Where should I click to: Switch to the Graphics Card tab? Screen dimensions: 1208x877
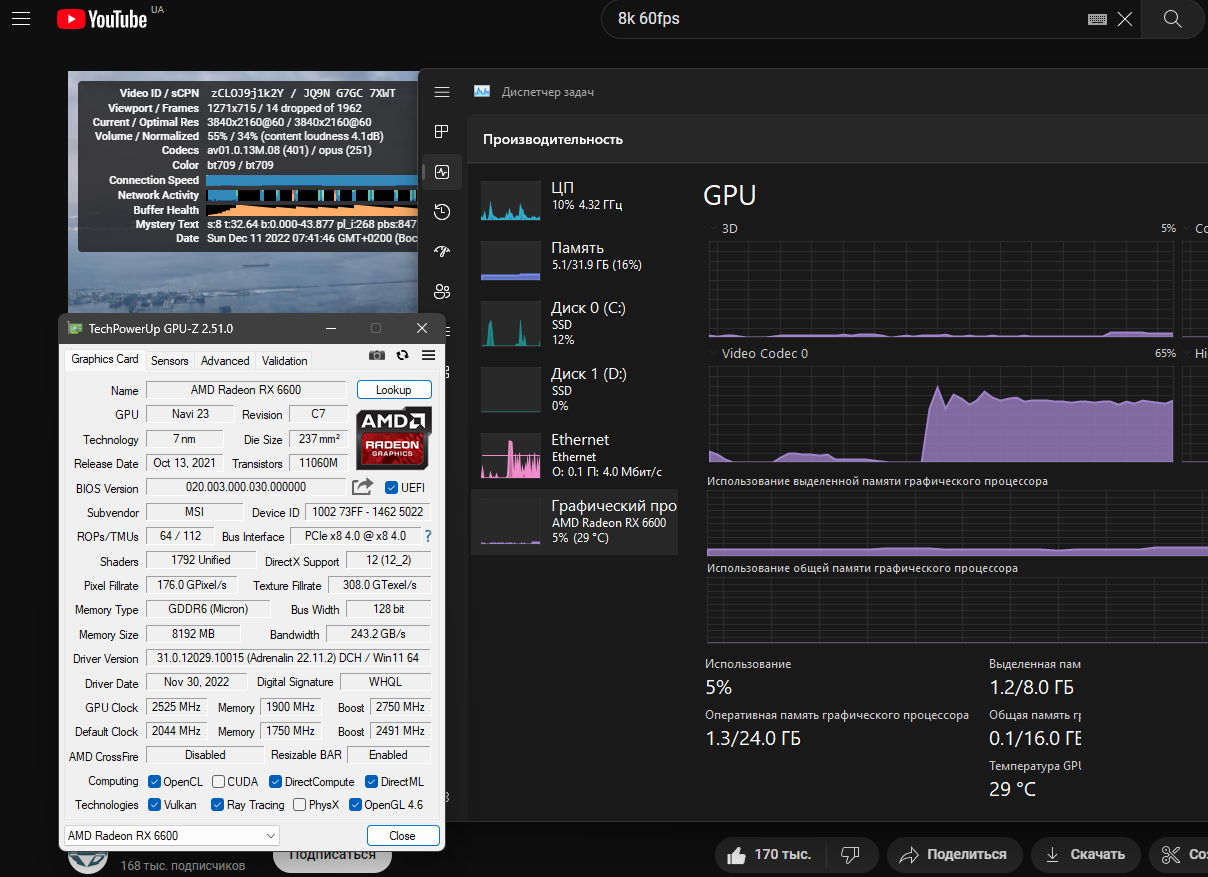click(x=105, y=359)
